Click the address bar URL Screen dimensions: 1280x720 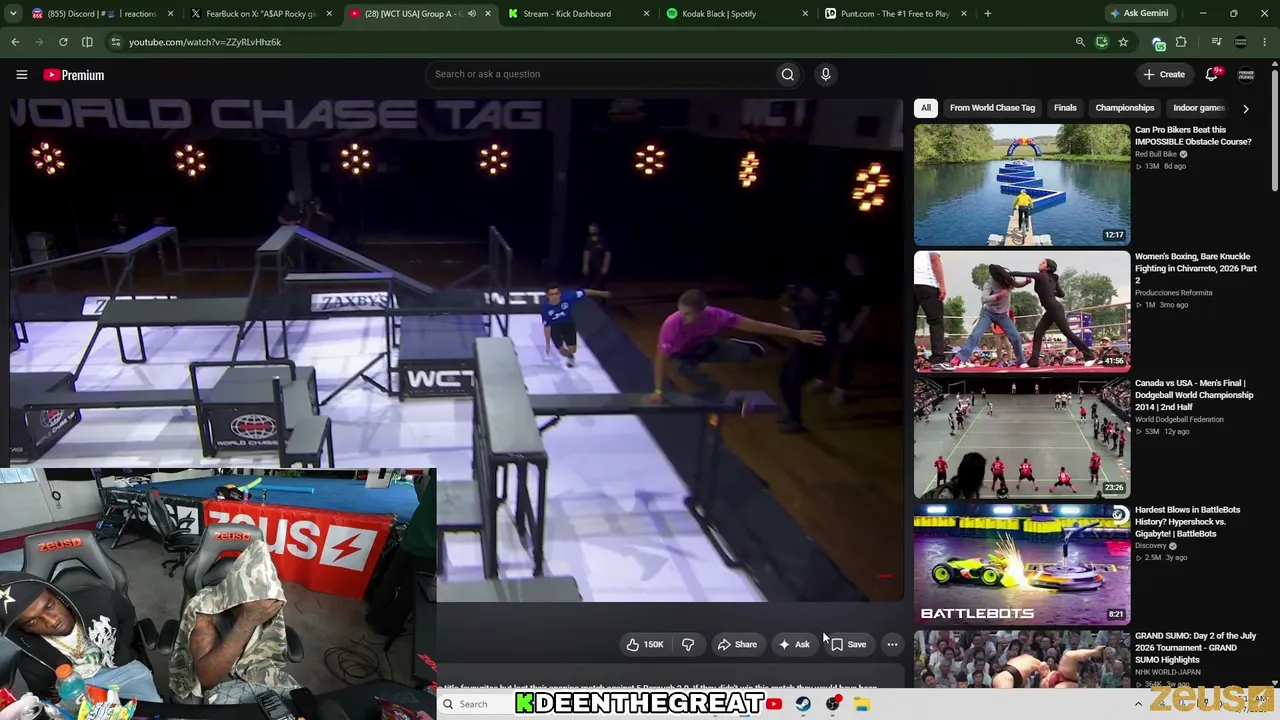205,42
